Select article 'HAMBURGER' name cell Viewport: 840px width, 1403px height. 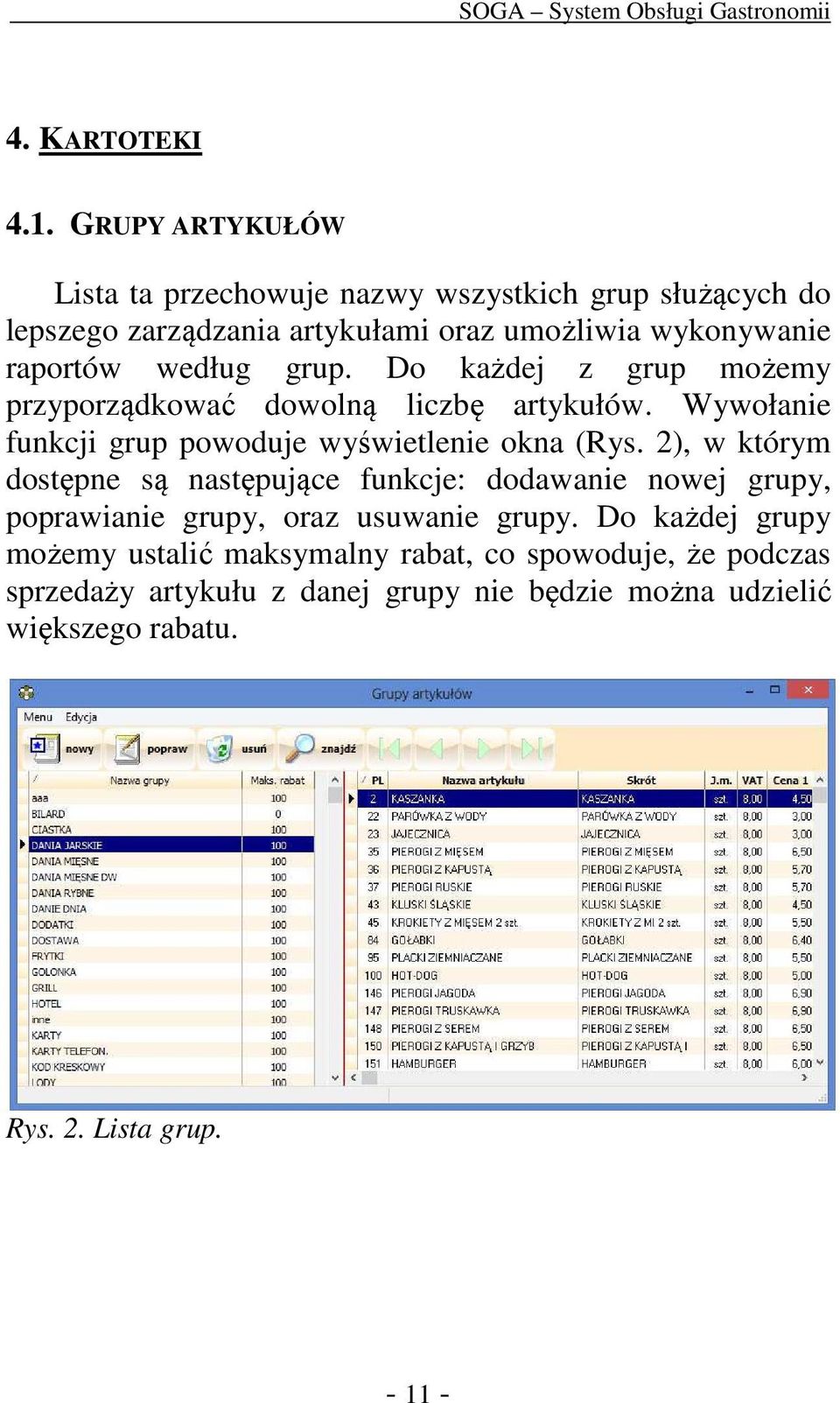(482, 1063)
